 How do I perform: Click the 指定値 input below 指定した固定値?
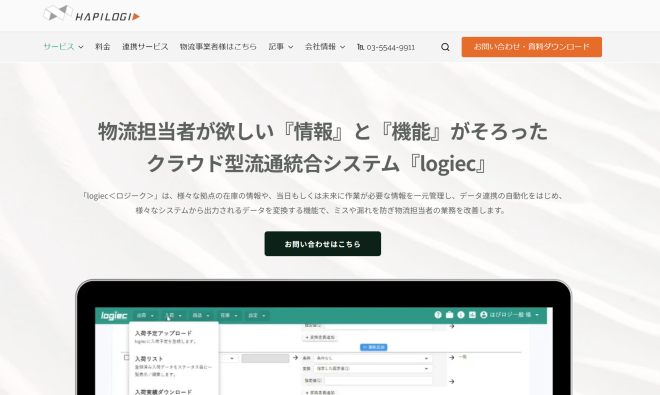[x=378, y=381]
